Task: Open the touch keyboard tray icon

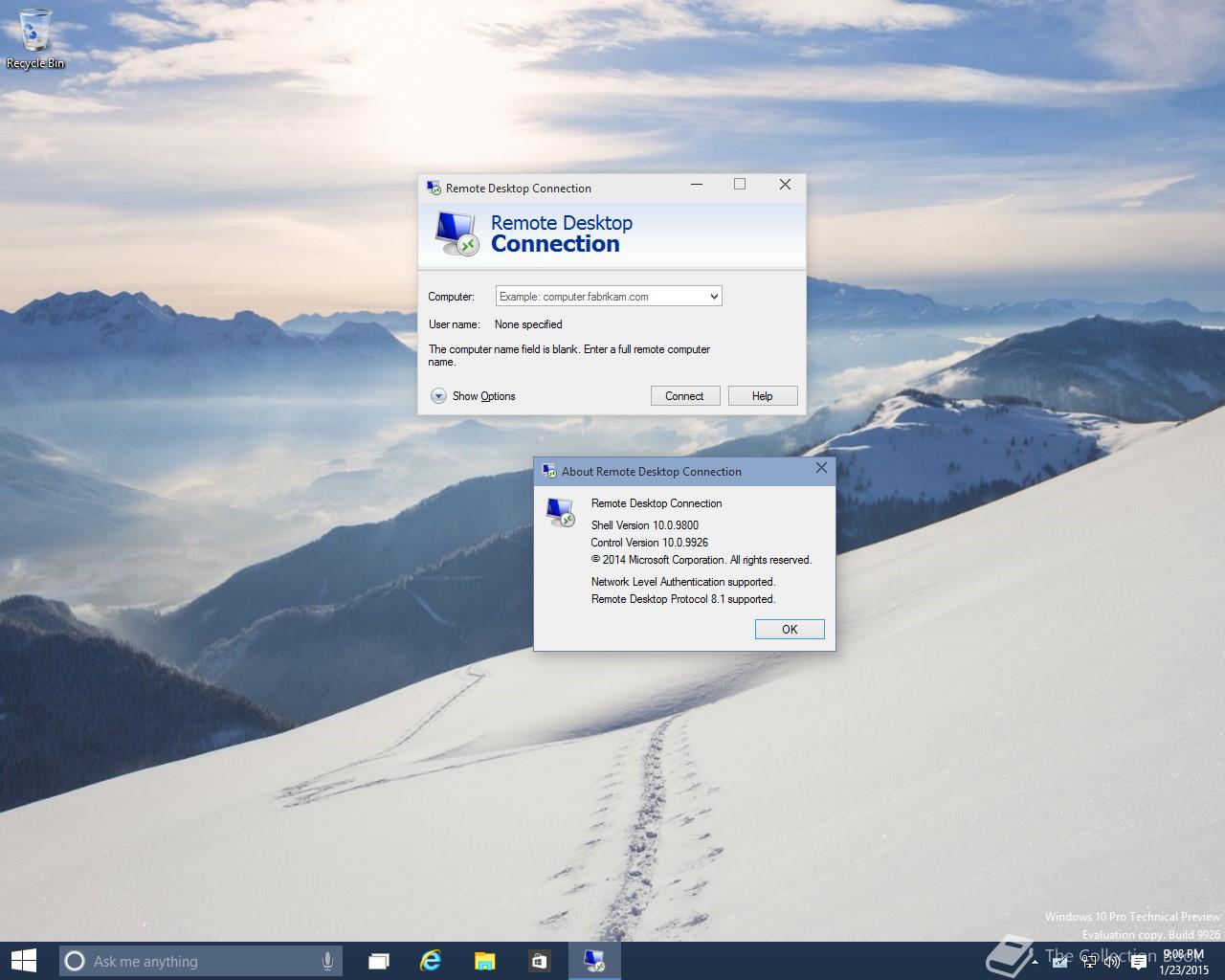Action: (x=1059, y=962)
